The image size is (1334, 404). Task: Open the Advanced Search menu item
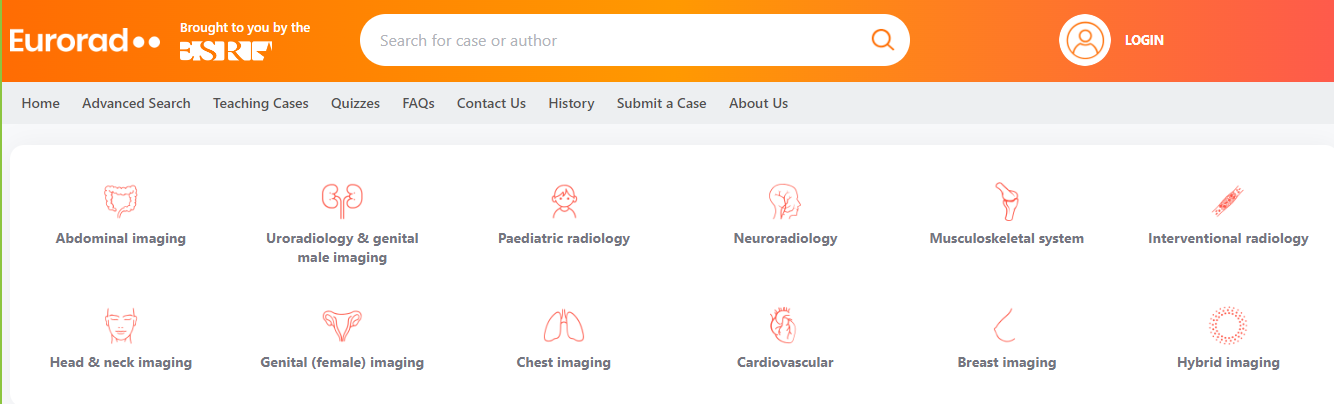pos(136,103)
